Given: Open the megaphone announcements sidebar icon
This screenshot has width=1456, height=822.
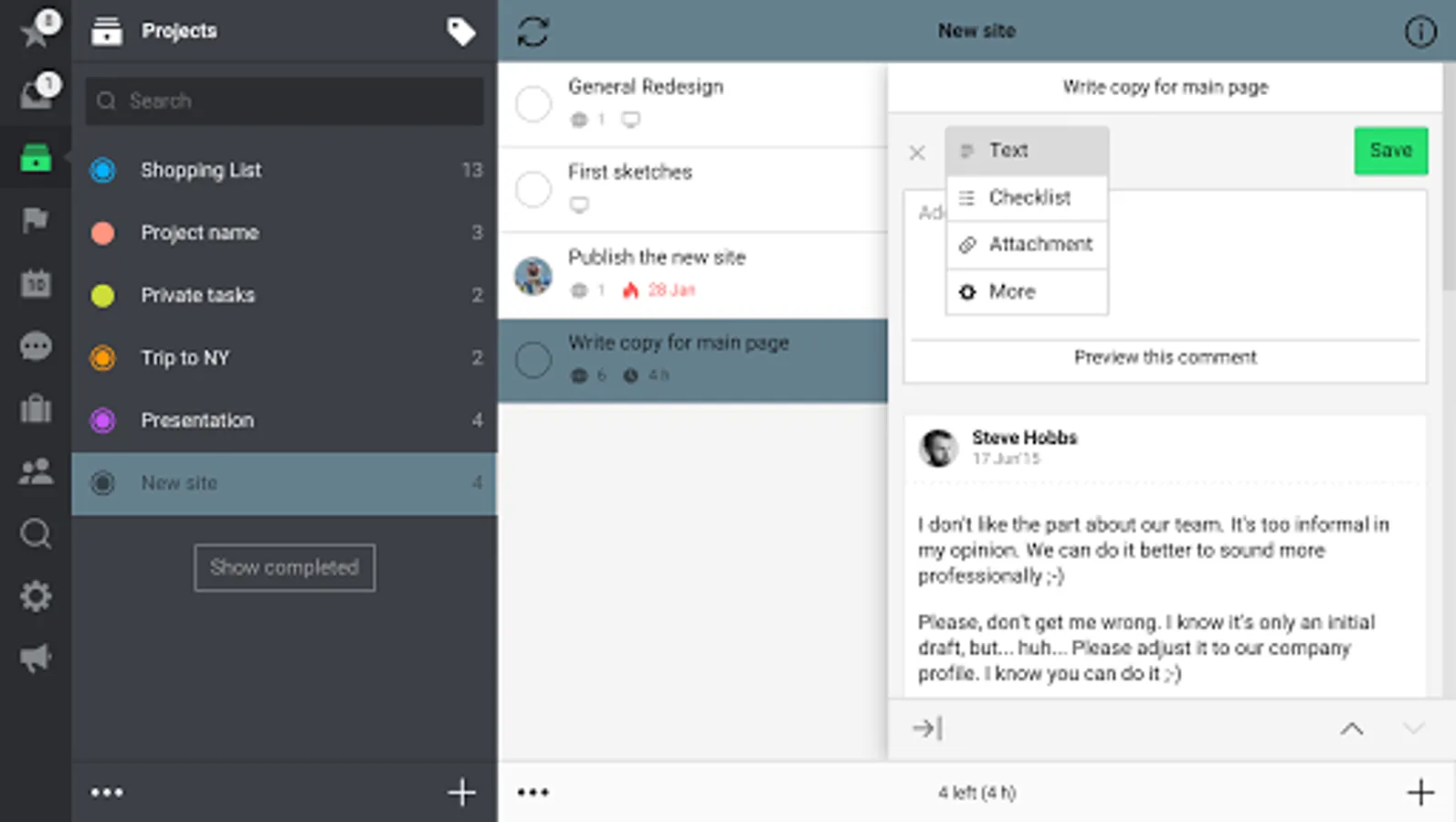Looking at the screenshot, I should pyautogui.click(x=36, y=658).
